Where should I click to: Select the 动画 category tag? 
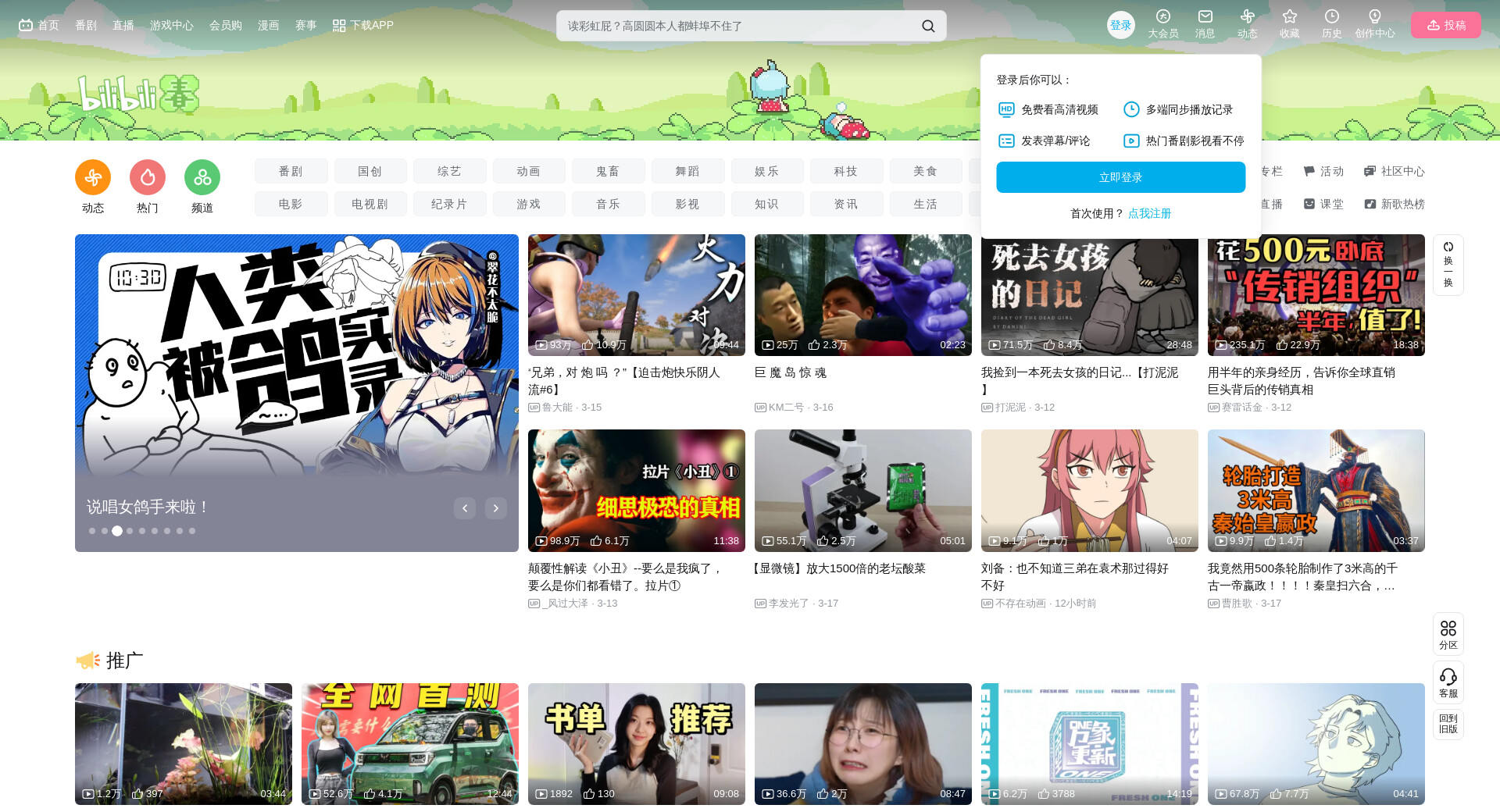(529, 171)
